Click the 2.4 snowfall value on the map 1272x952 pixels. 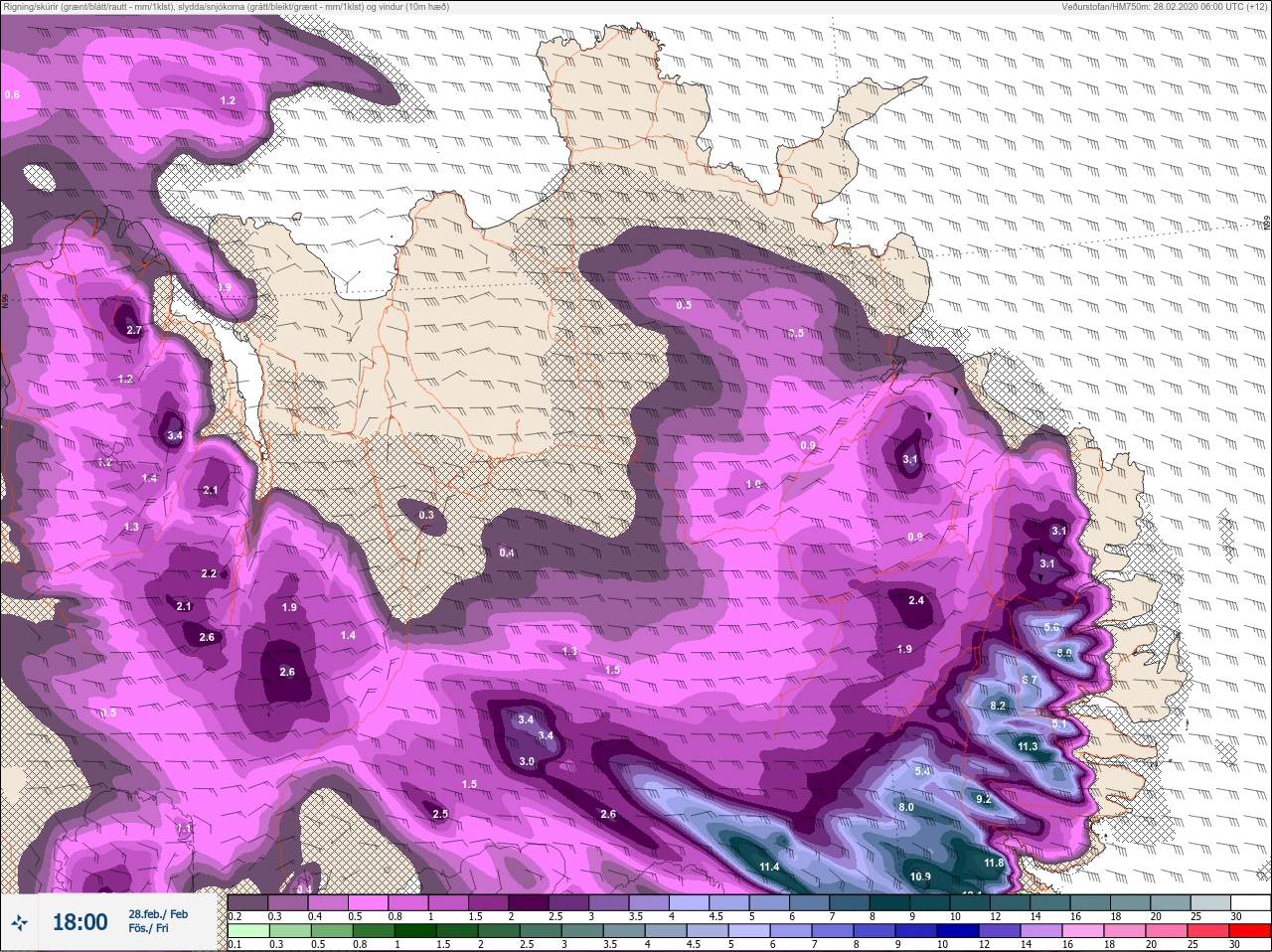pos(916,600)
